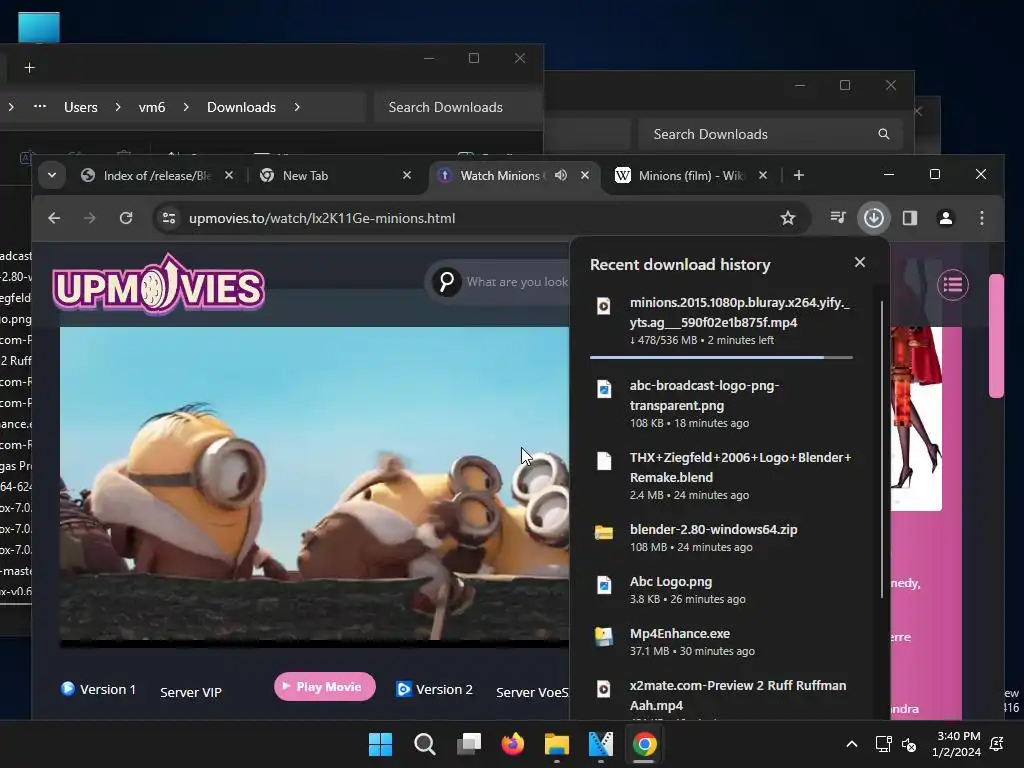This screenshot has width=1024, height=768.
Task: Open File Explorer from taskbar
Action: click(x=557, y=744)
